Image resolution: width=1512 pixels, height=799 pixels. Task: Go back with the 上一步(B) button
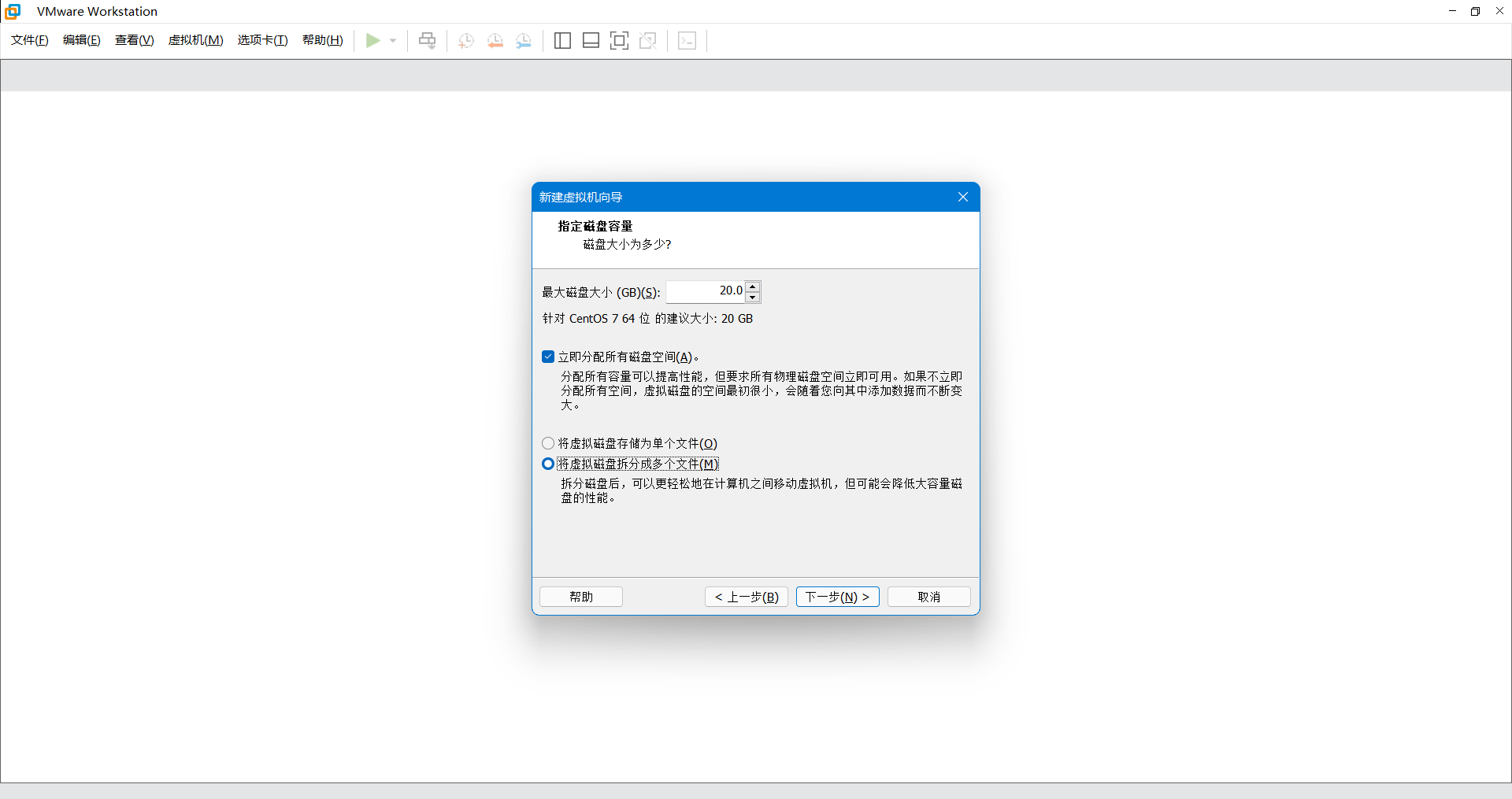tap(747, 597)
